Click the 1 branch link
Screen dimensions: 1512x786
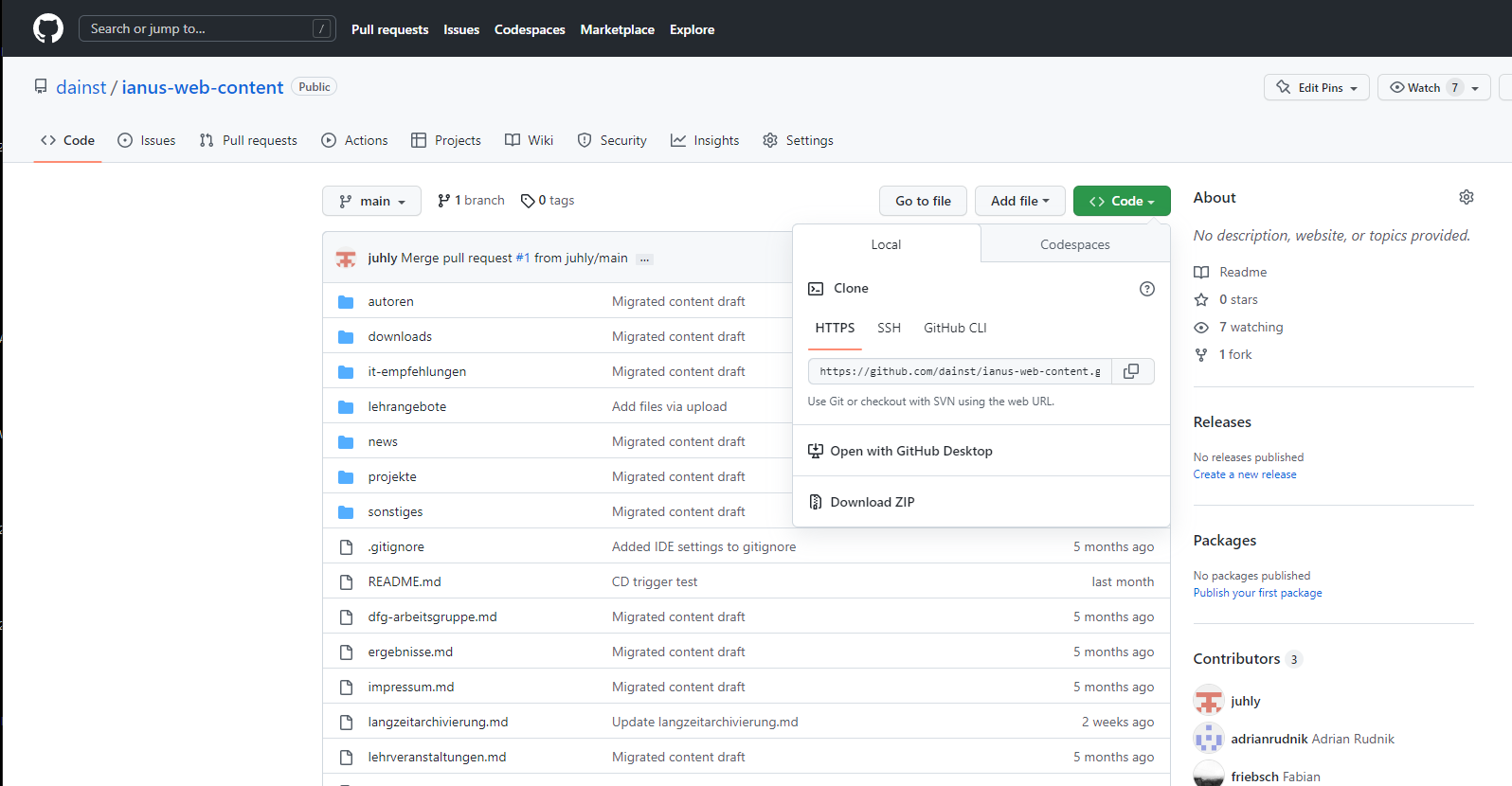[x=471, y=201]
